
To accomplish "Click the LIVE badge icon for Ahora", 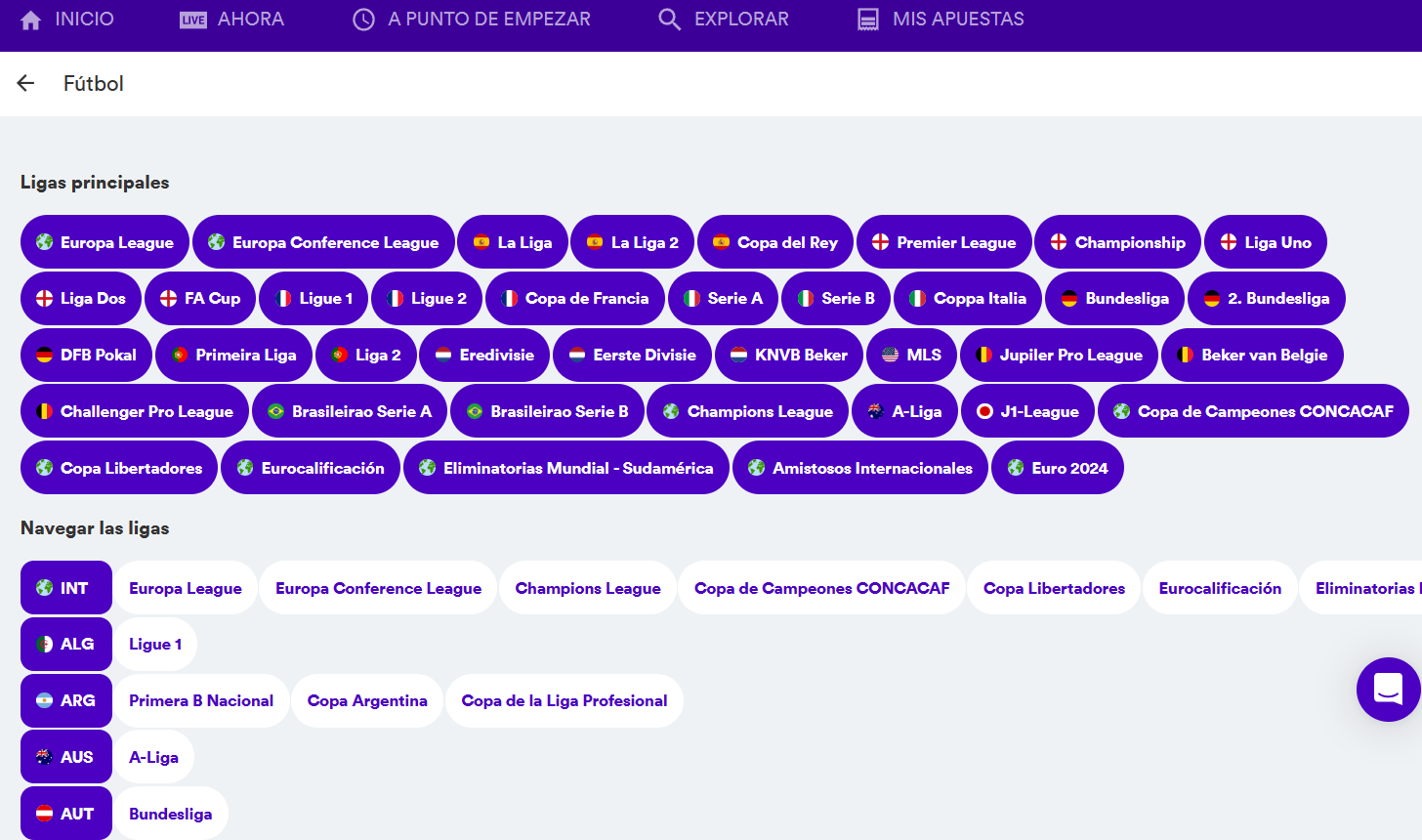I will tap(193, 20).
